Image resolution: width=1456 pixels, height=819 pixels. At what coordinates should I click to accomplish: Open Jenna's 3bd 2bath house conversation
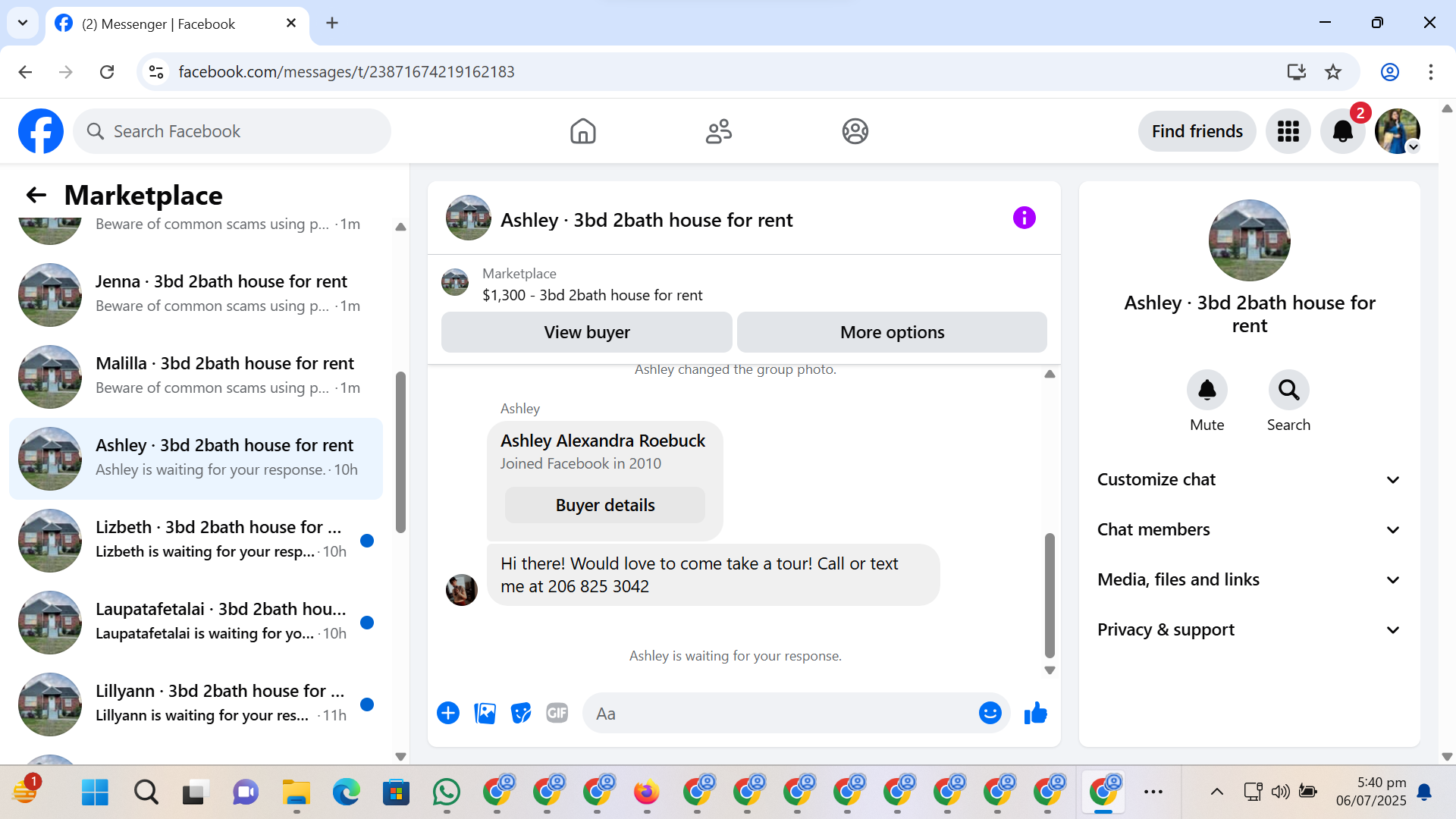pos(196,294)
